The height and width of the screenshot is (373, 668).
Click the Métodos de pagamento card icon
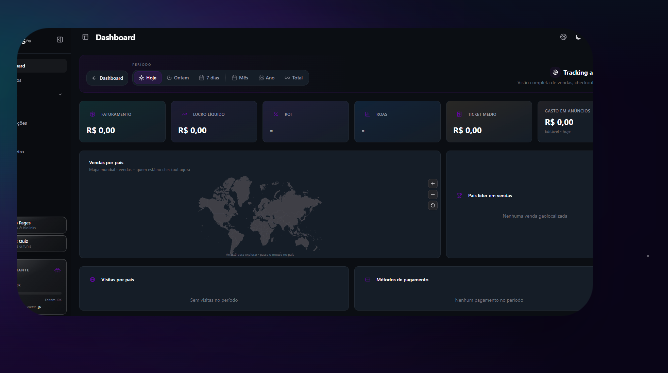click(x=367, y=280)
